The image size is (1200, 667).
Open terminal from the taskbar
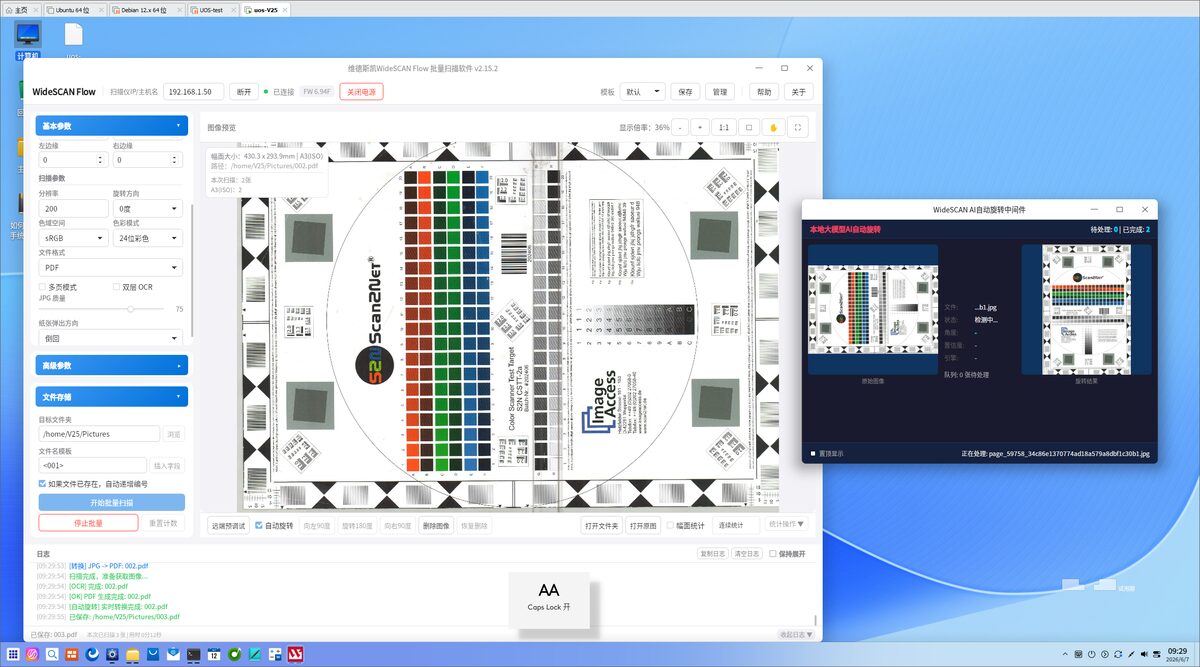(x=193, y=654)
